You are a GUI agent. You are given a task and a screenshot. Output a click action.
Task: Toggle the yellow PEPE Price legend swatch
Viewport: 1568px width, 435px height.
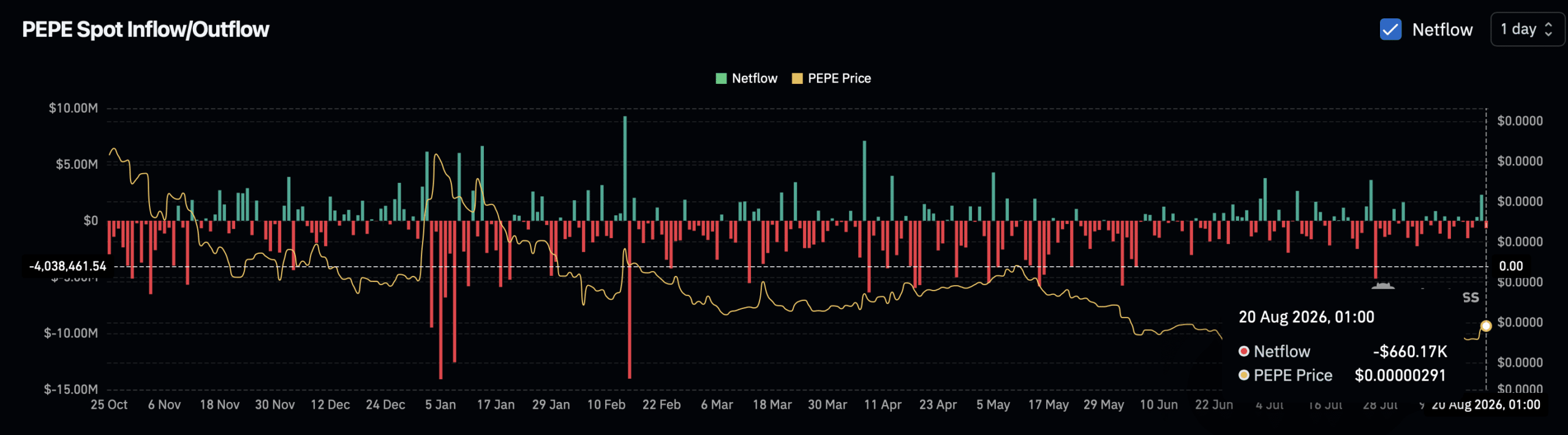797,78
